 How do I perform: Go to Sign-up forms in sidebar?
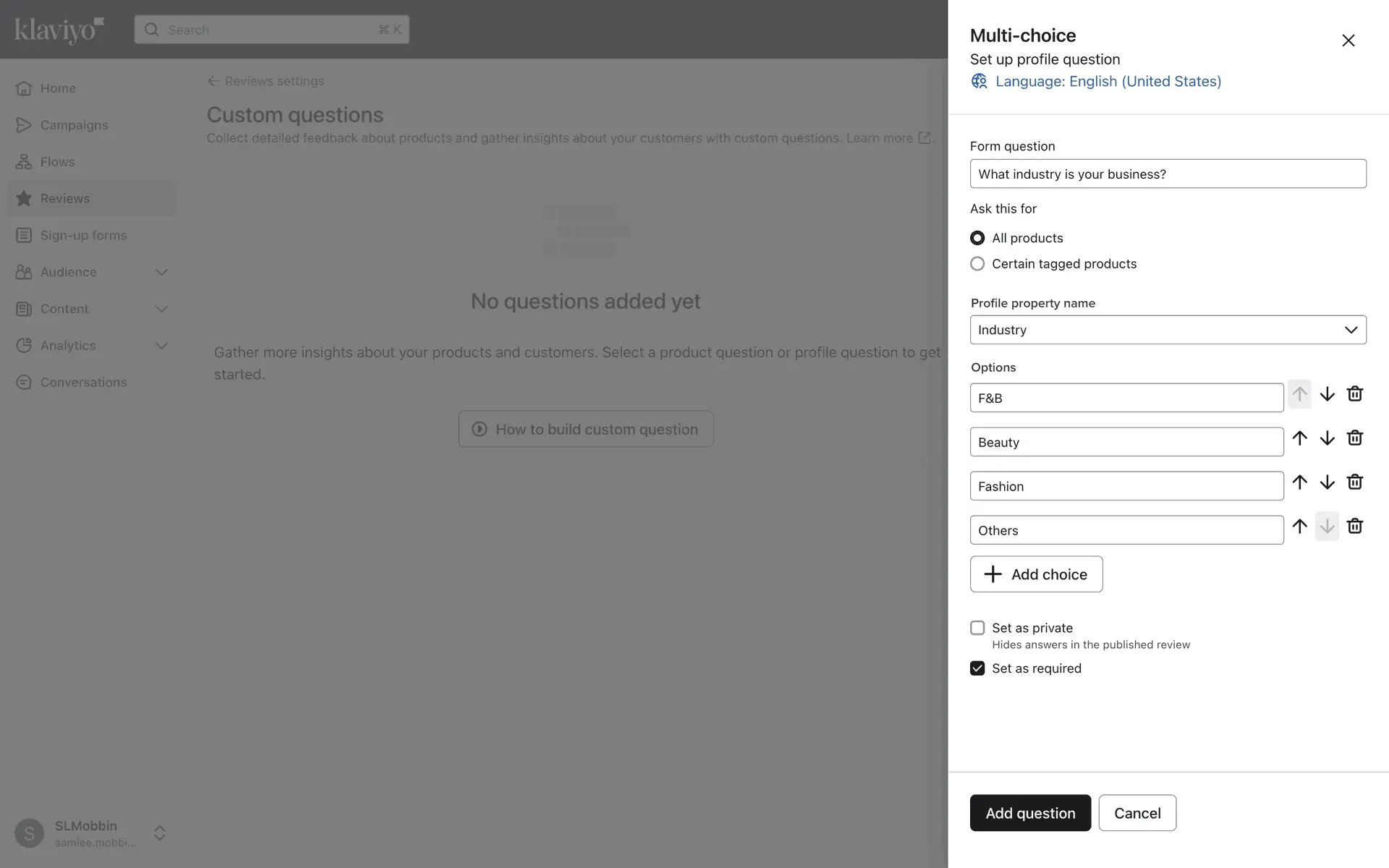(83, 235)
